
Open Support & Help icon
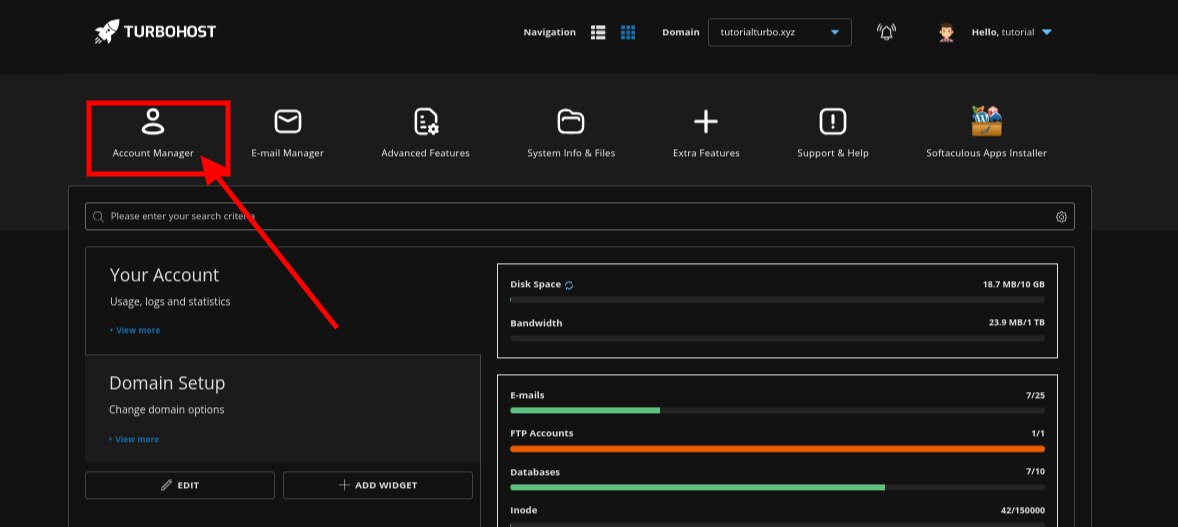pos(833,122)
